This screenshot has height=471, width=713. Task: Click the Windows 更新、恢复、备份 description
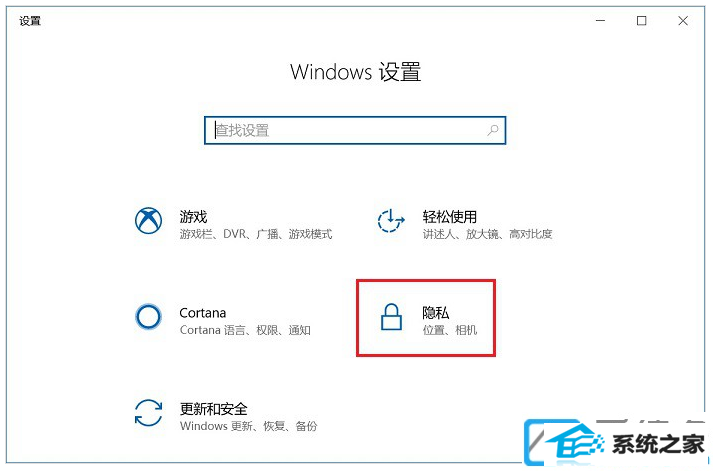pyautogui.click(x=248, y=426)
